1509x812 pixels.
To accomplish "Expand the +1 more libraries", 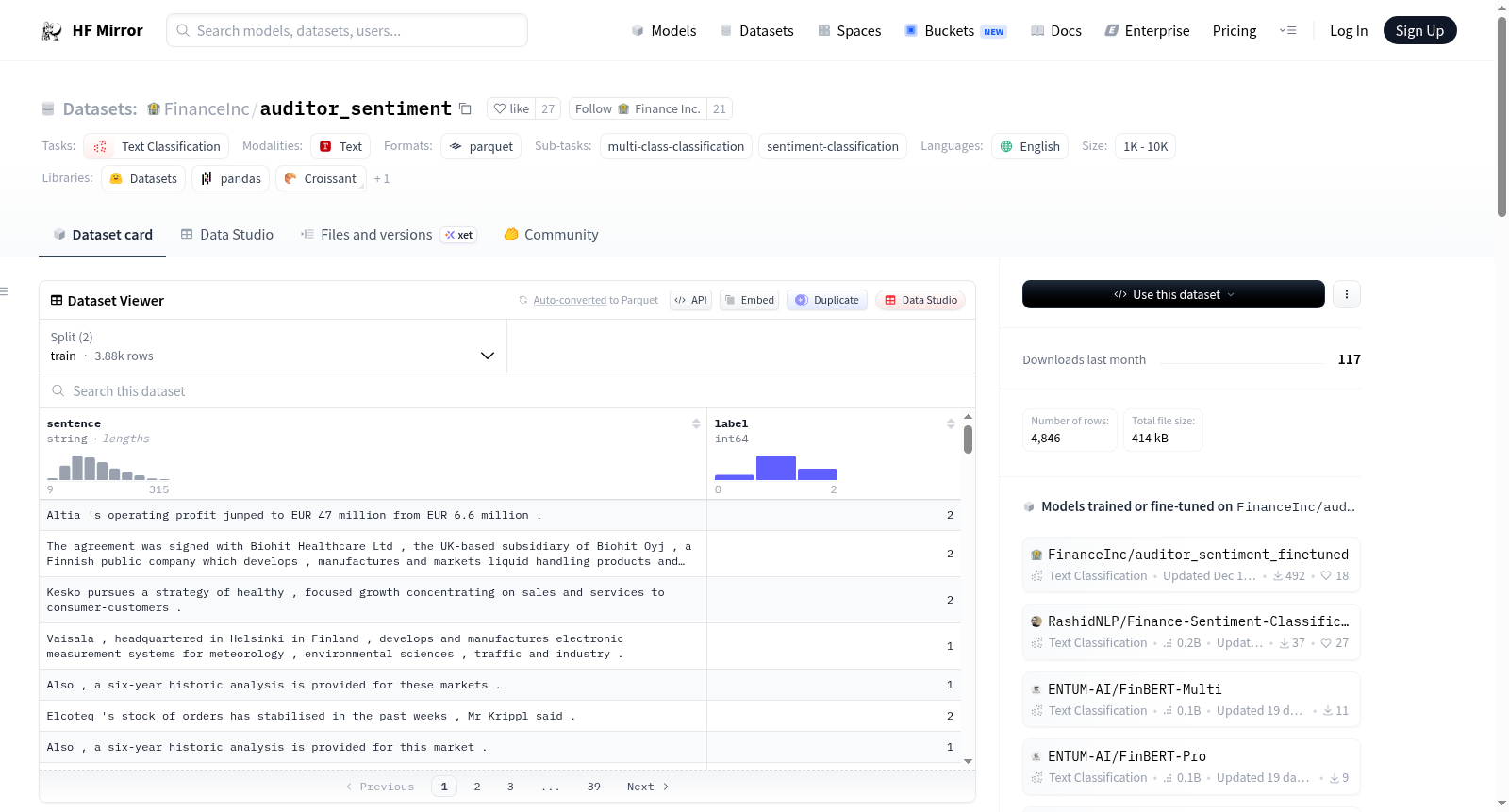I will pos(382,178).
